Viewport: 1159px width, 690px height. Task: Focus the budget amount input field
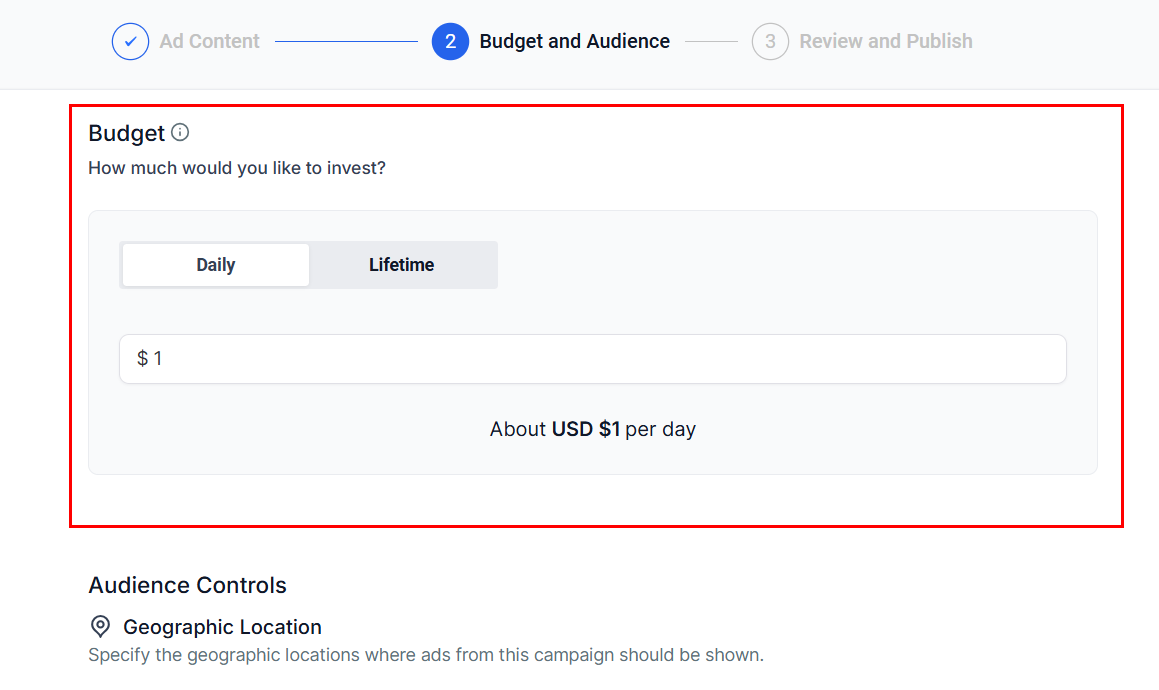[x=600, y=358]
